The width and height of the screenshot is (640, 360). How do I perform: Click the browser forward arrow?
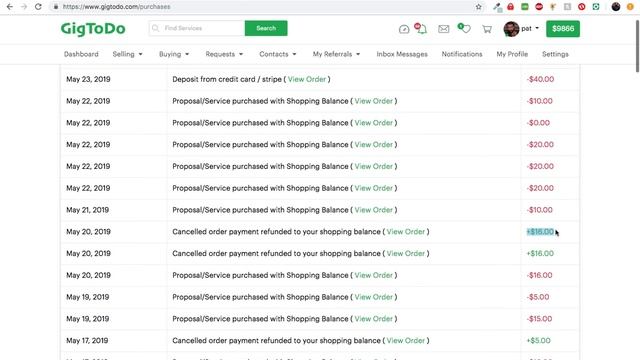coord(24,7)
